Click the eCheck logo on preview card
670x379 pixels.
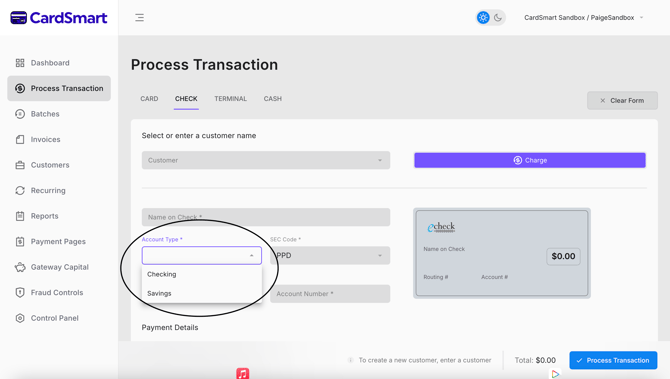pos(441,227)
